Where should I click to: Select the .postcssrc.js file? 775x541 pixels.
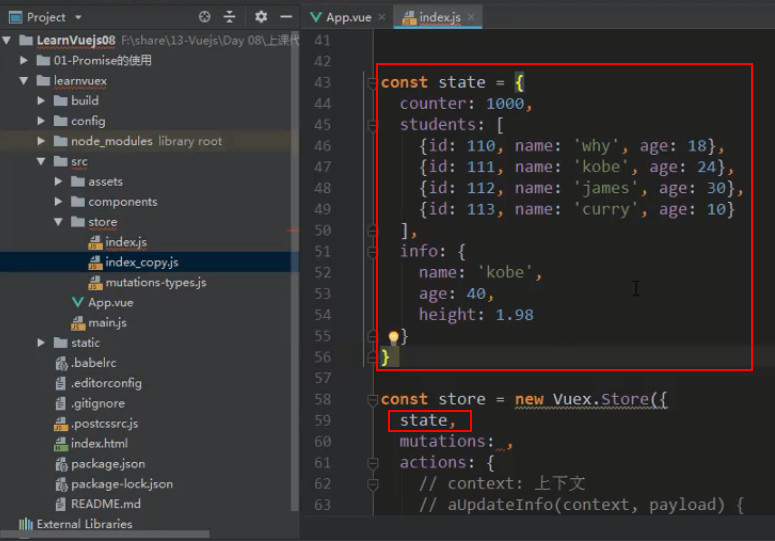click(x=104, y=424)
